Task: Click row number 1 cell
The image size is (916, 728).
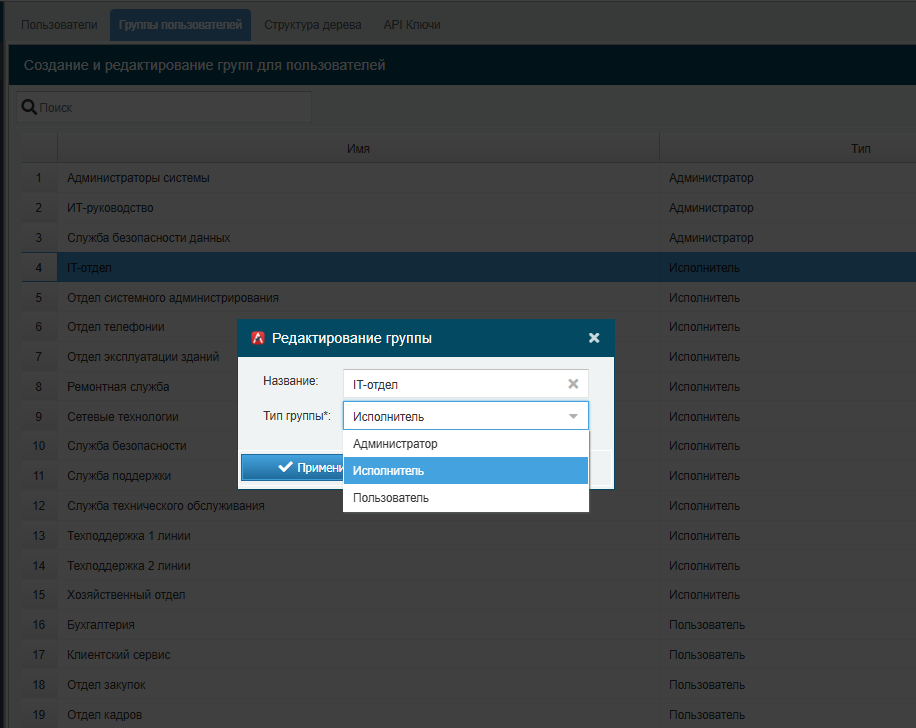Action: click(39, 178)
